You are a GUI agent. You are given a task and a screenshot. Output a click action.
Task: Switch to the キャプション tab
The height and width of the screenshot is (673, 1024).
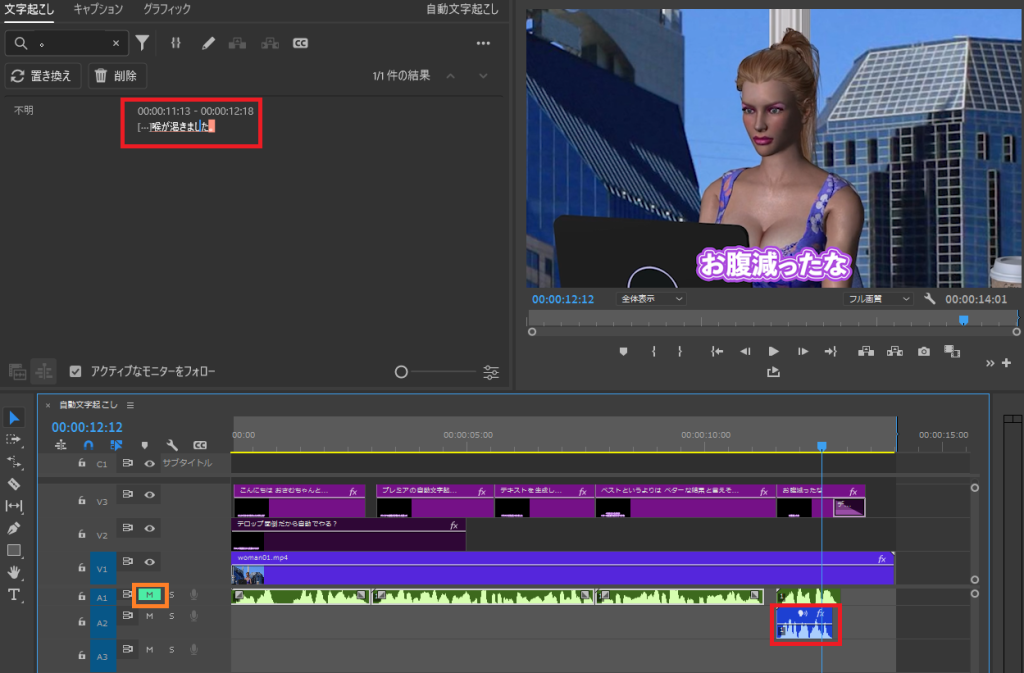(x=98, y=10)
